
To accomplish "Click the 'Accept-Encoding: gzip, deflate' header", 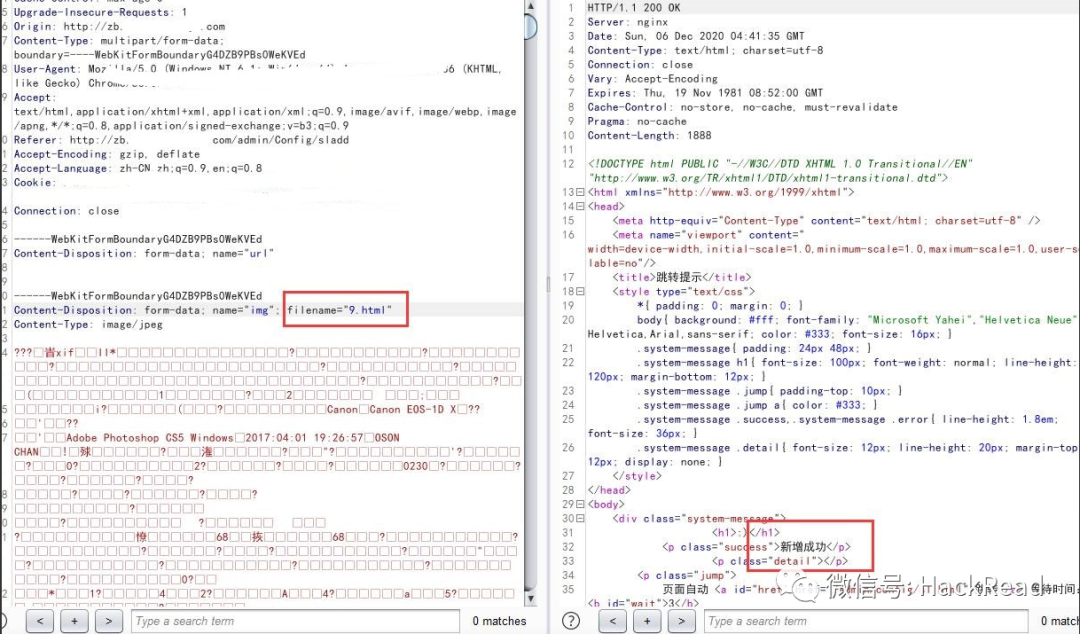I will tap(107, 154).
